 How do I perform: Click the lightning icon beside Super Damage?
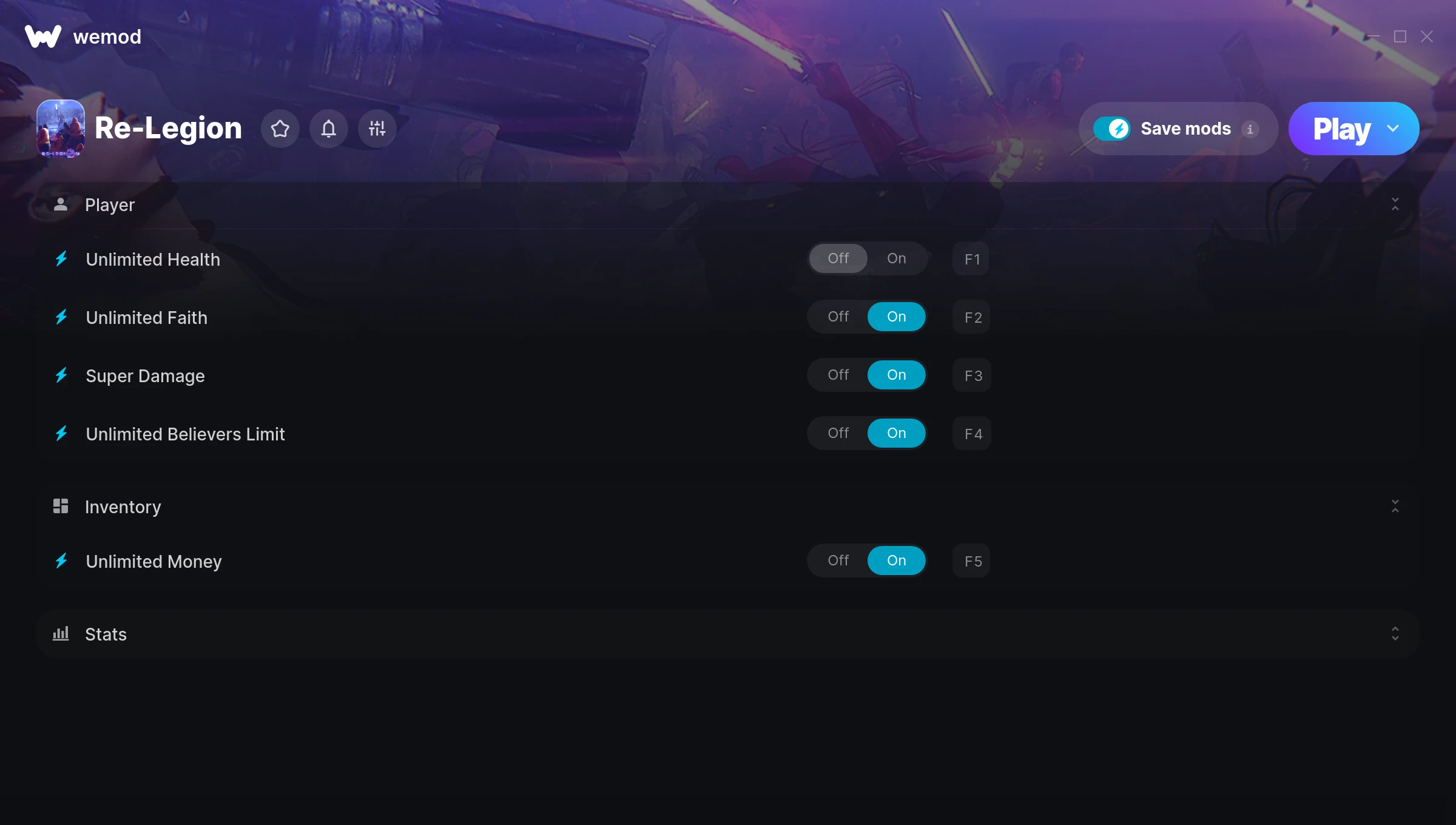61,375
